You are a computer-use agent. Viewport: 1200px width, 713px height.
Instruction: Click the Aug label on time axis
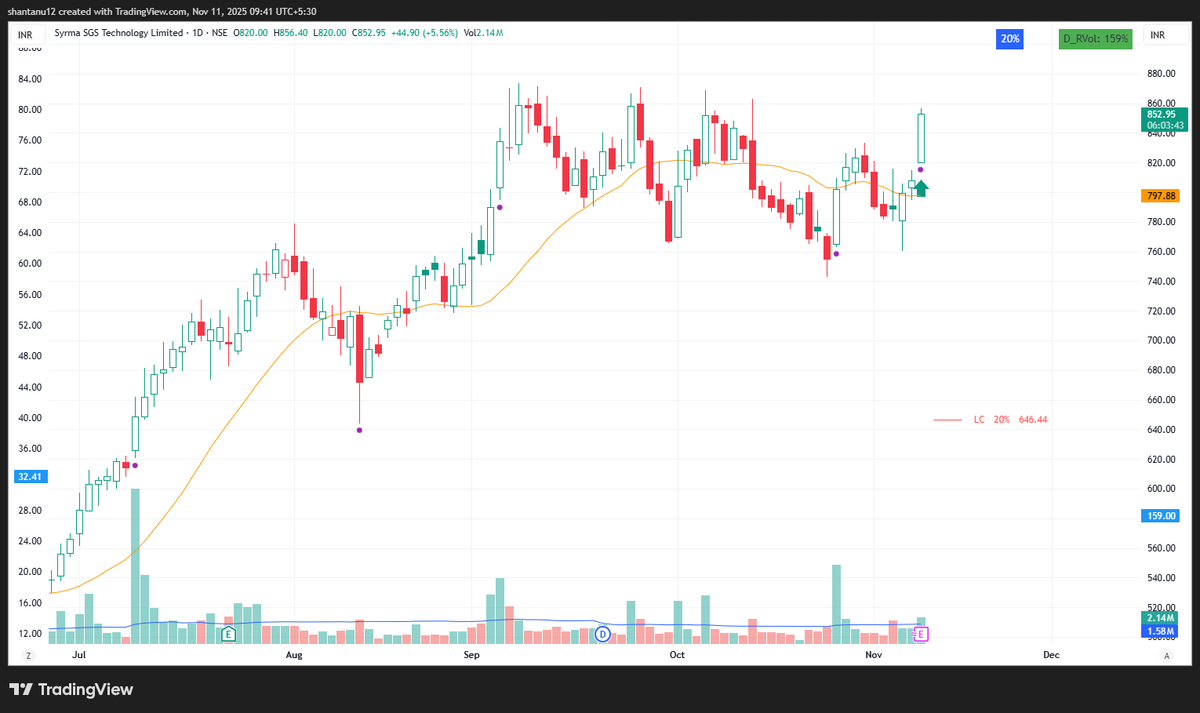pyautogui.click(x=294, y=655)
